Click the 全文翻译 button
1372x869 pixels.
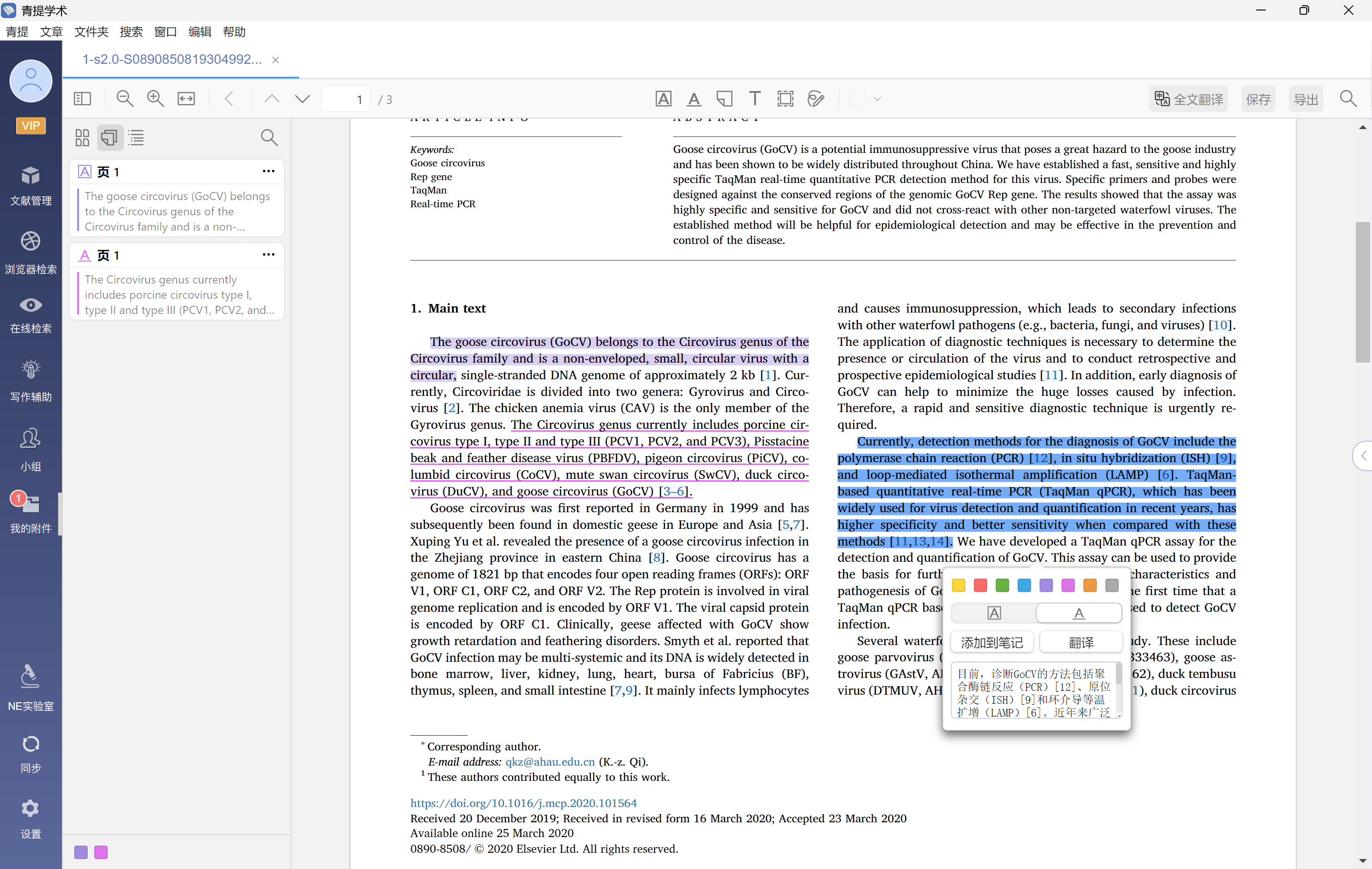click(x=1189, y=99)
